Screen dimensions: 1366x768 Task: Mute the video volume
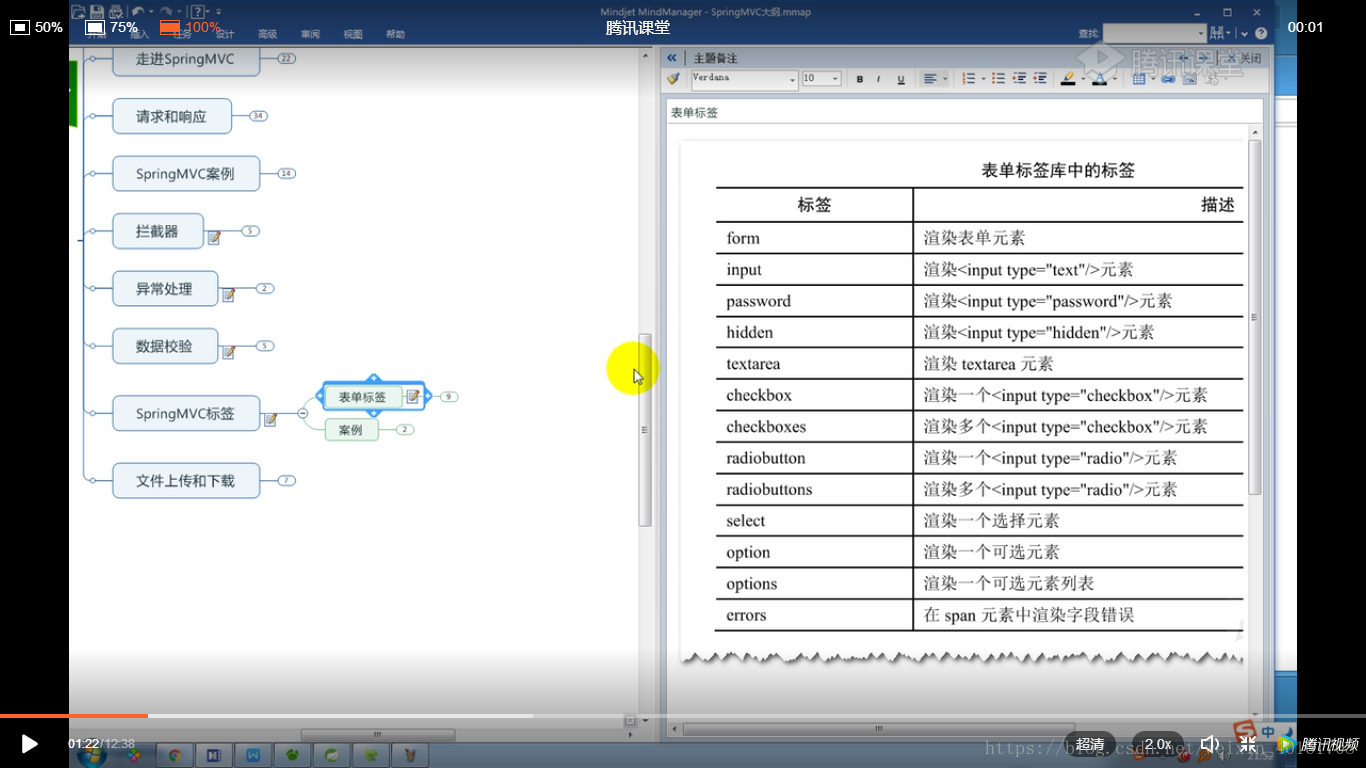(x=1209, y=744)
